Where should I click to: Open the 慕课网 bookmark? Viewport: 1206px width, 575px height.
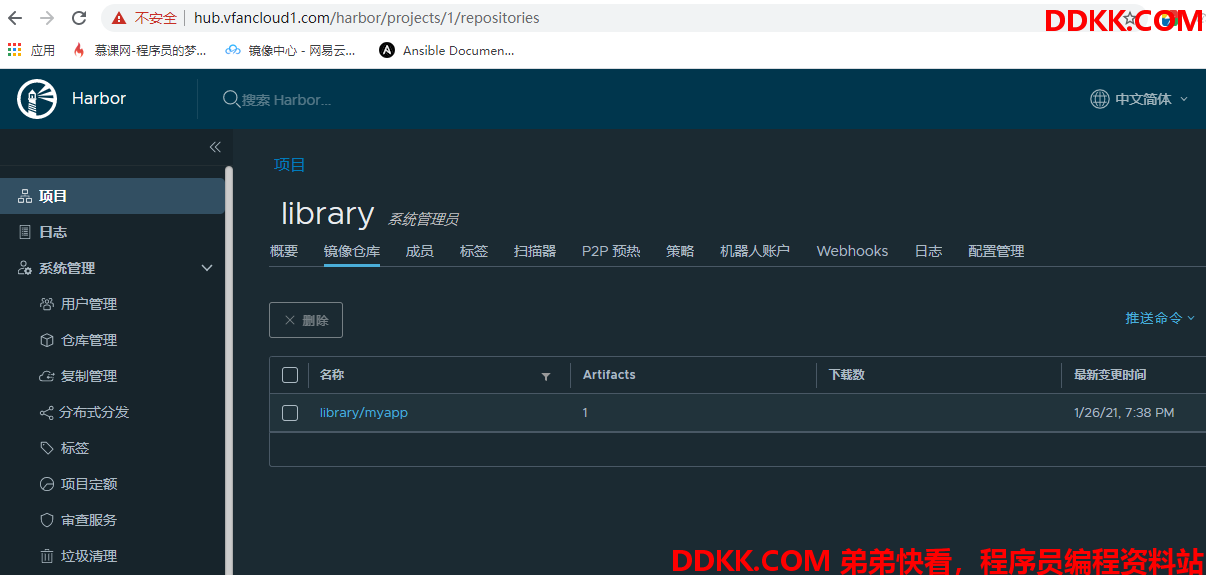tap(140, 50)
